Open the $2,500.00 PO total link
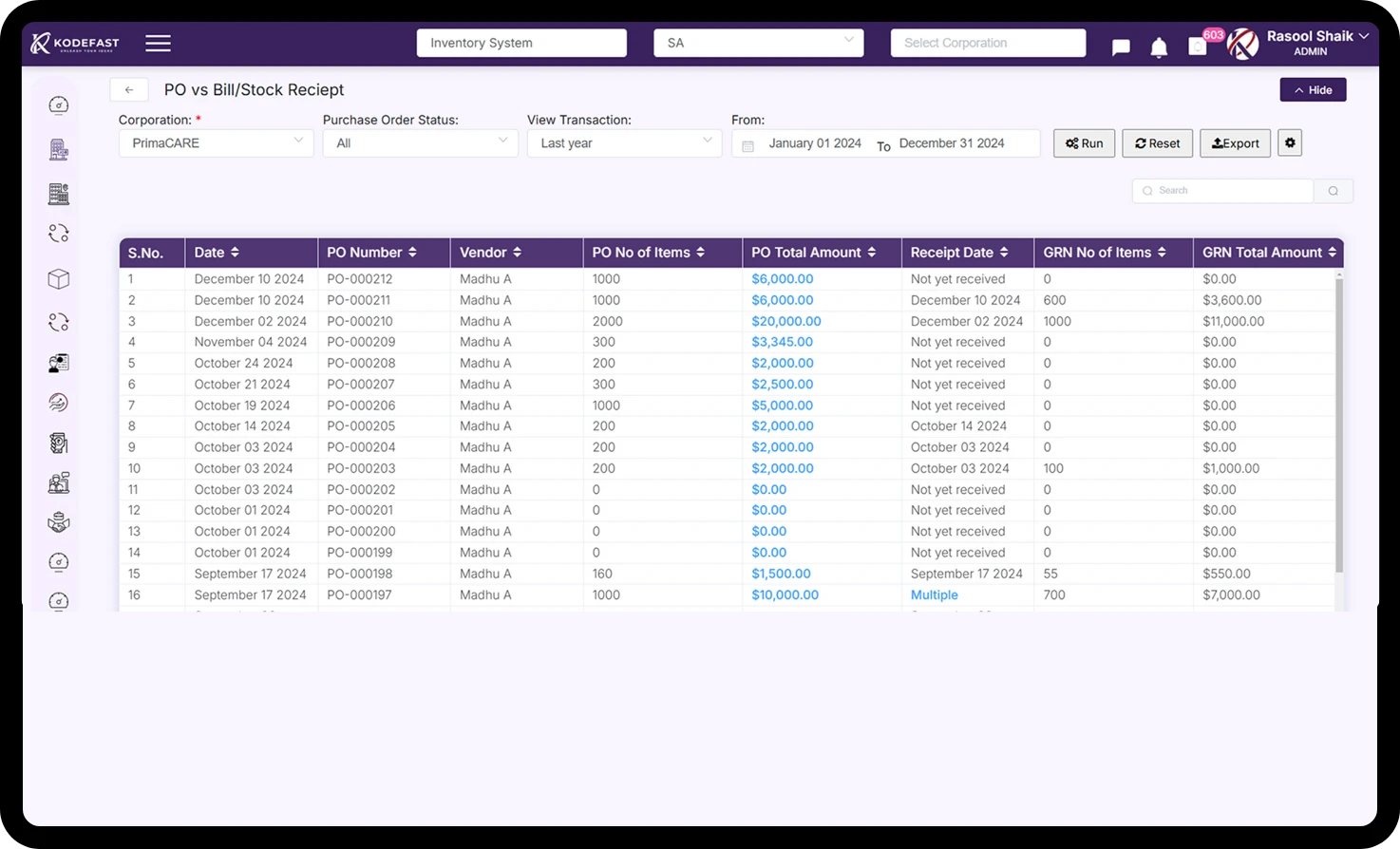1400x849 pixels. tap(783, 385)
